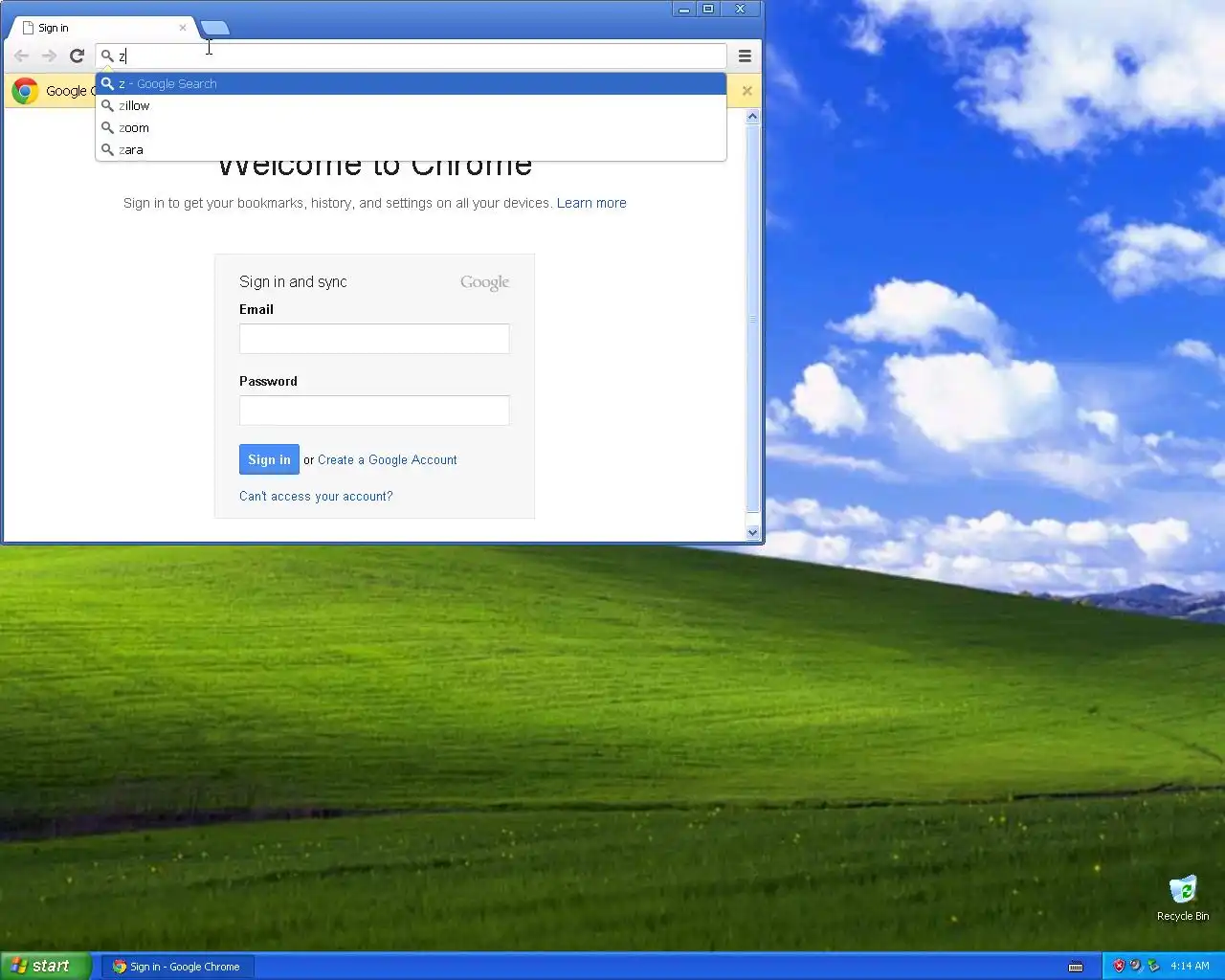
Task: Open the Windows Start menu
Action: (45, 966)
